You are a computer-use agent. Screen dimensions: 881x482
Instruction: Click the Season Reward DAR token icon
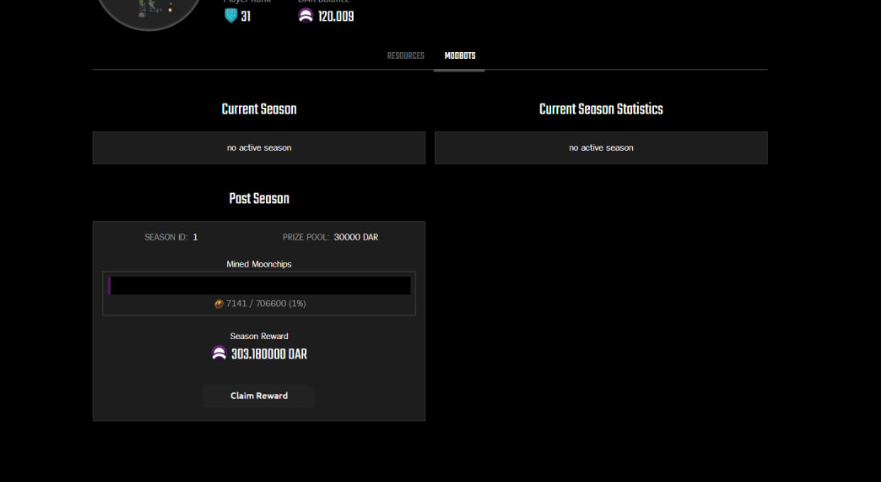coord(219,353)
